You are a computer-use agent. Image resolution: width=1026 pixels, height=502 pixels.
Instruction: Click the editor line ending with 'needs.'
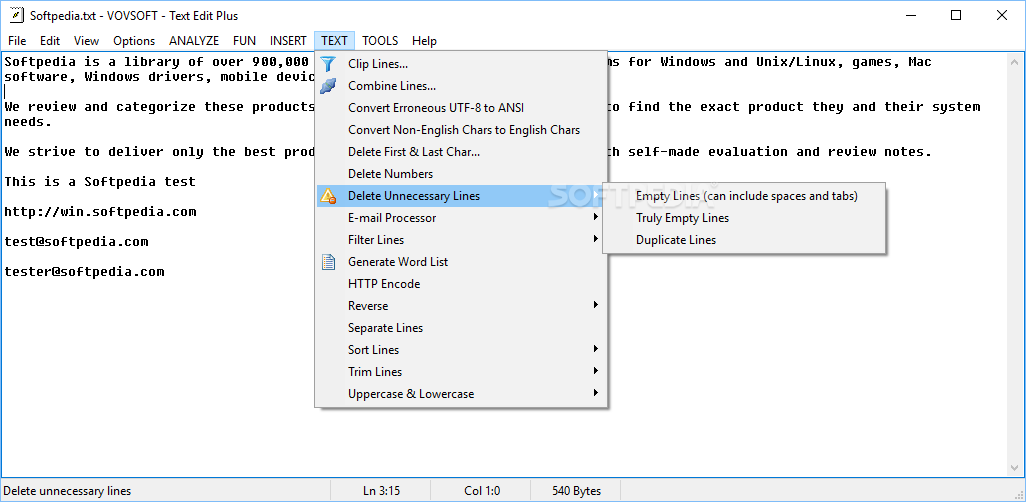(28, 122)
